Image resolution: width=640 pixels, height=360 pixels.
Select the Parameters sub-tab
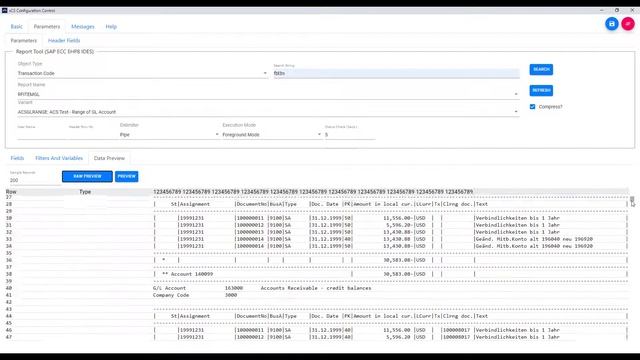click(24, 40)
